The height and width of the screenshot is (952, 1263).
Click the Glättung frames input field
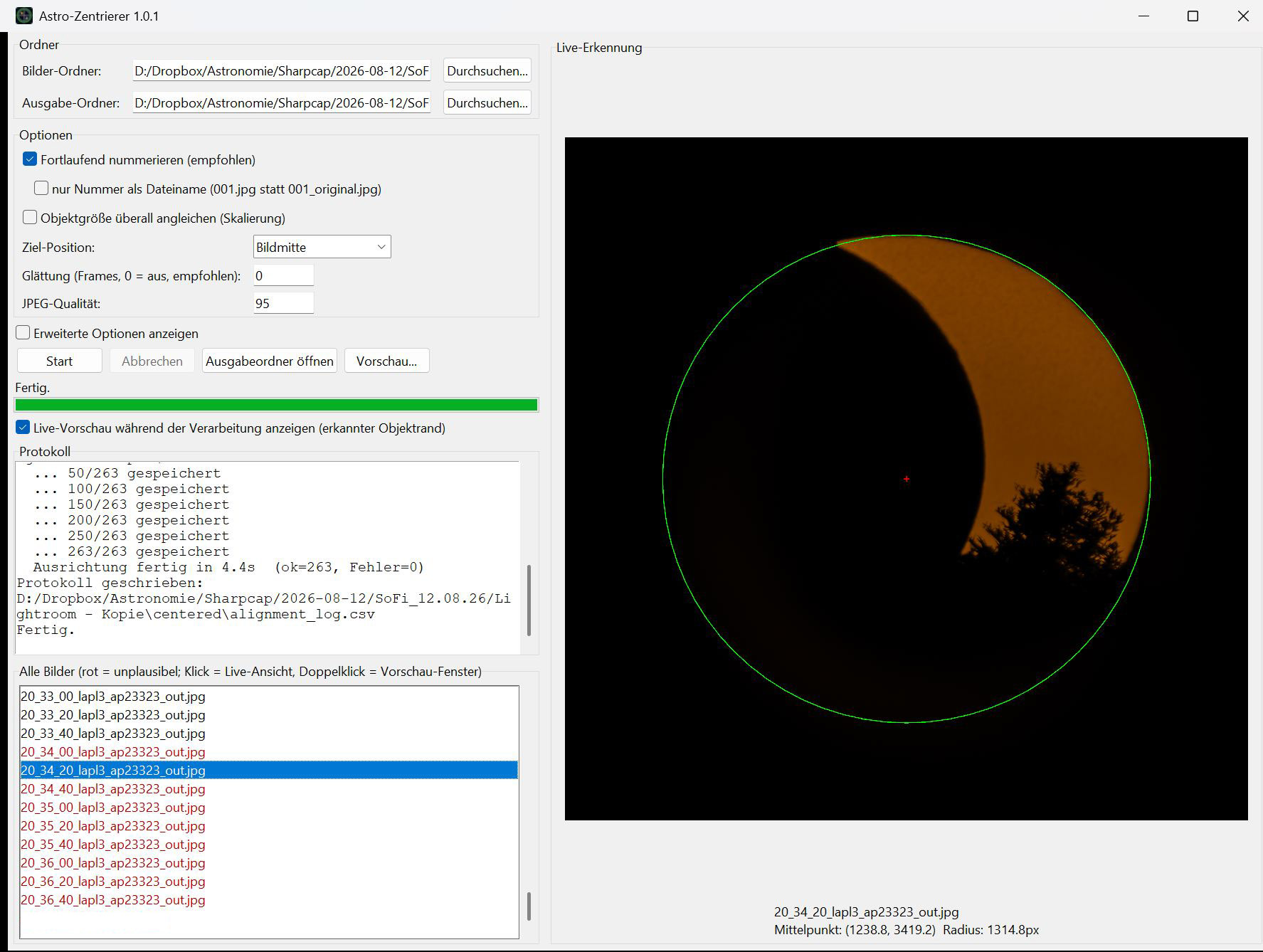[284, 275]
